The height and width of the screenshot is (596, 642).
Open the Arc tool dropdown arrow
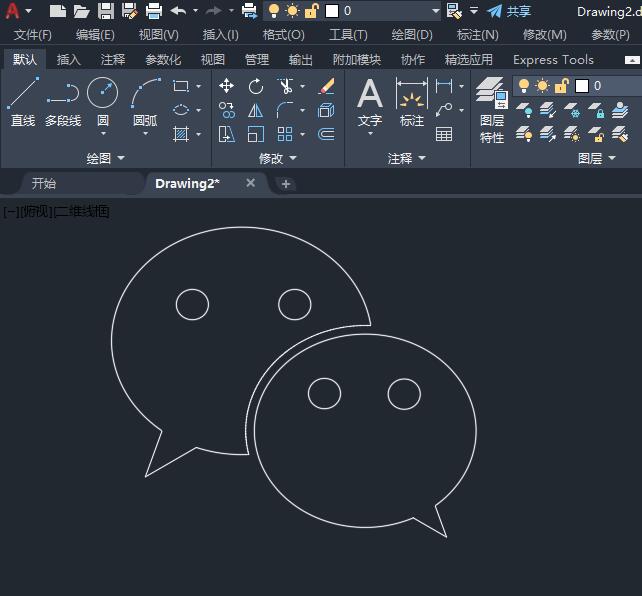coord(145,133)
